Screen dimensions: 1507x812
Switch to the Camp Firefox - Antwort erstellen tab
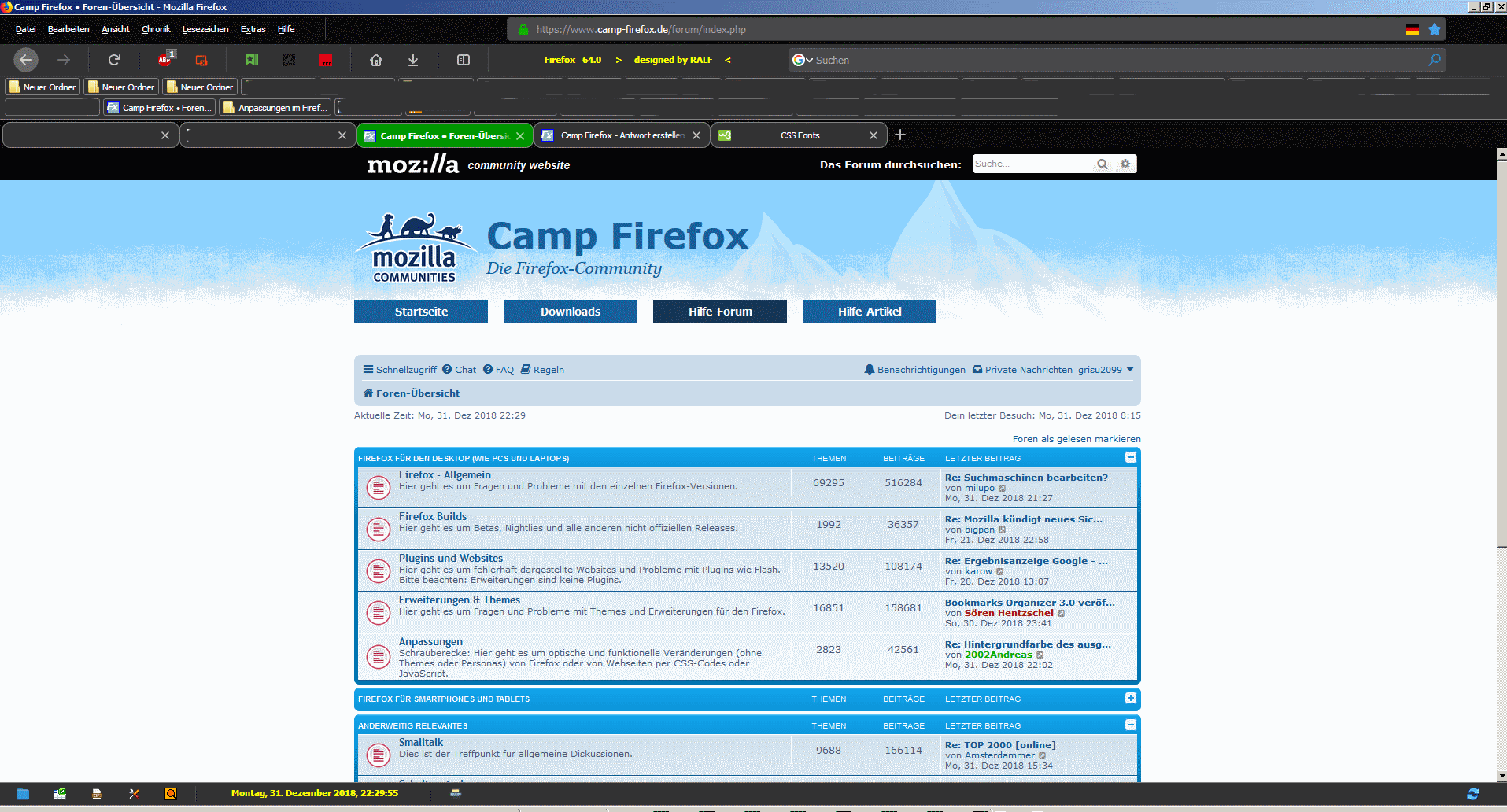[622, 135]
